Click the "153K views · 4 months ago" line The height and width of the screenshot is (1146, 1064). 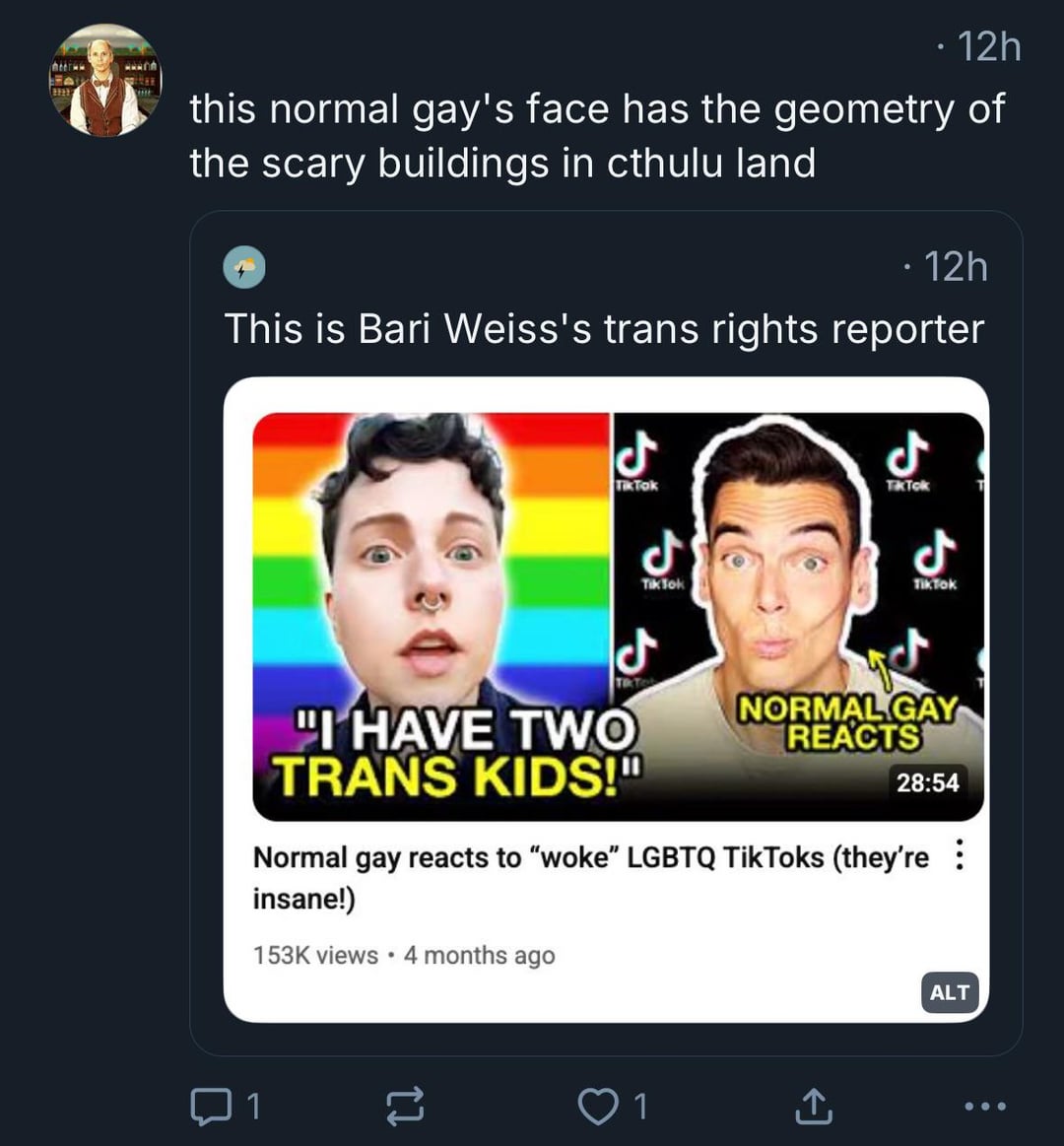point(404,955)
